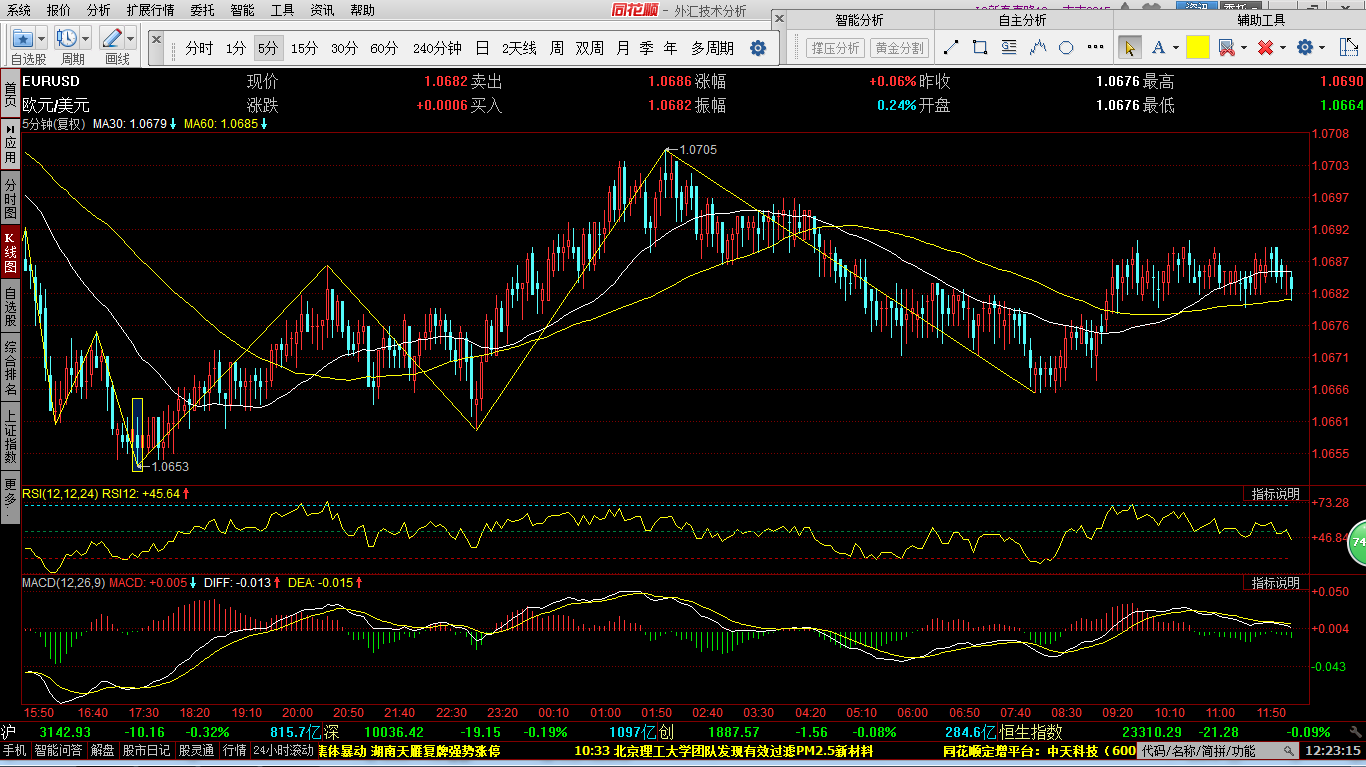1366x767 pixels.
Task: Expand the 自选股 dropdown arrow
Action: (x=41, y=38)
